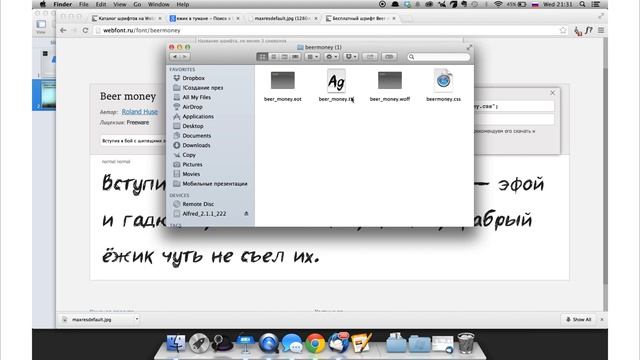Open Trash in the Dock
This screenshot has height=360, width=640.
click(x=466, y=343)
